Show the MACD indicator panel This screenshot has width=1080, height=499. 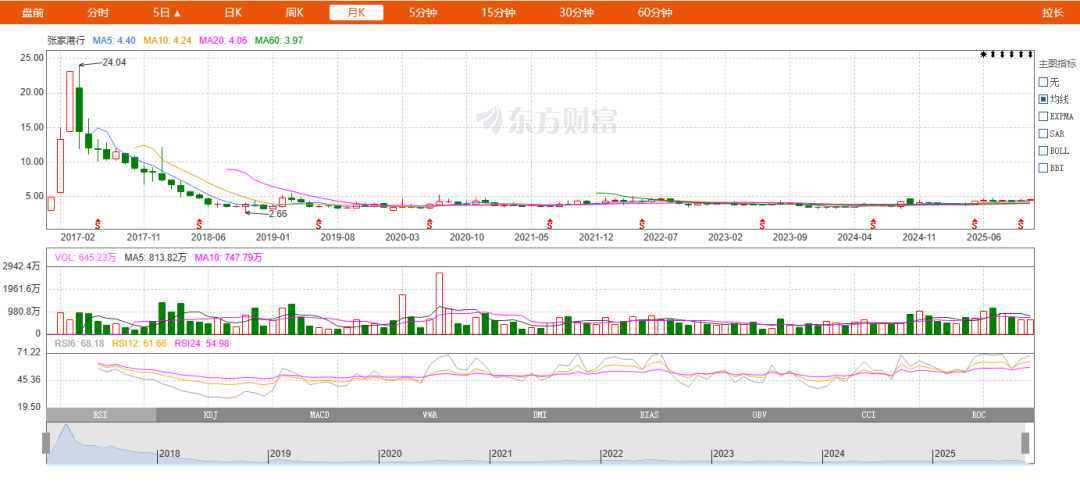[x=319, y=414]
